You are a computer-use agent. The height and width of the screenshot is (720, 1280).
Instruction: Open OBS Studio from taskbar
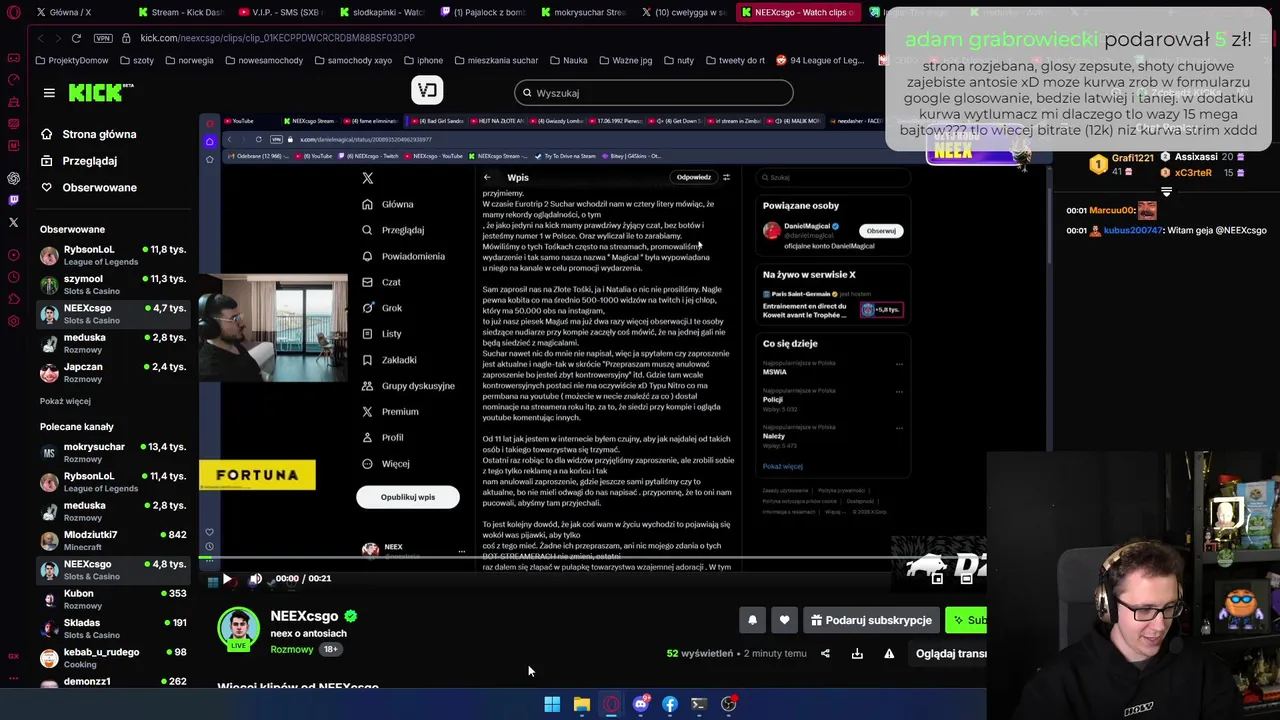[729, 704]
